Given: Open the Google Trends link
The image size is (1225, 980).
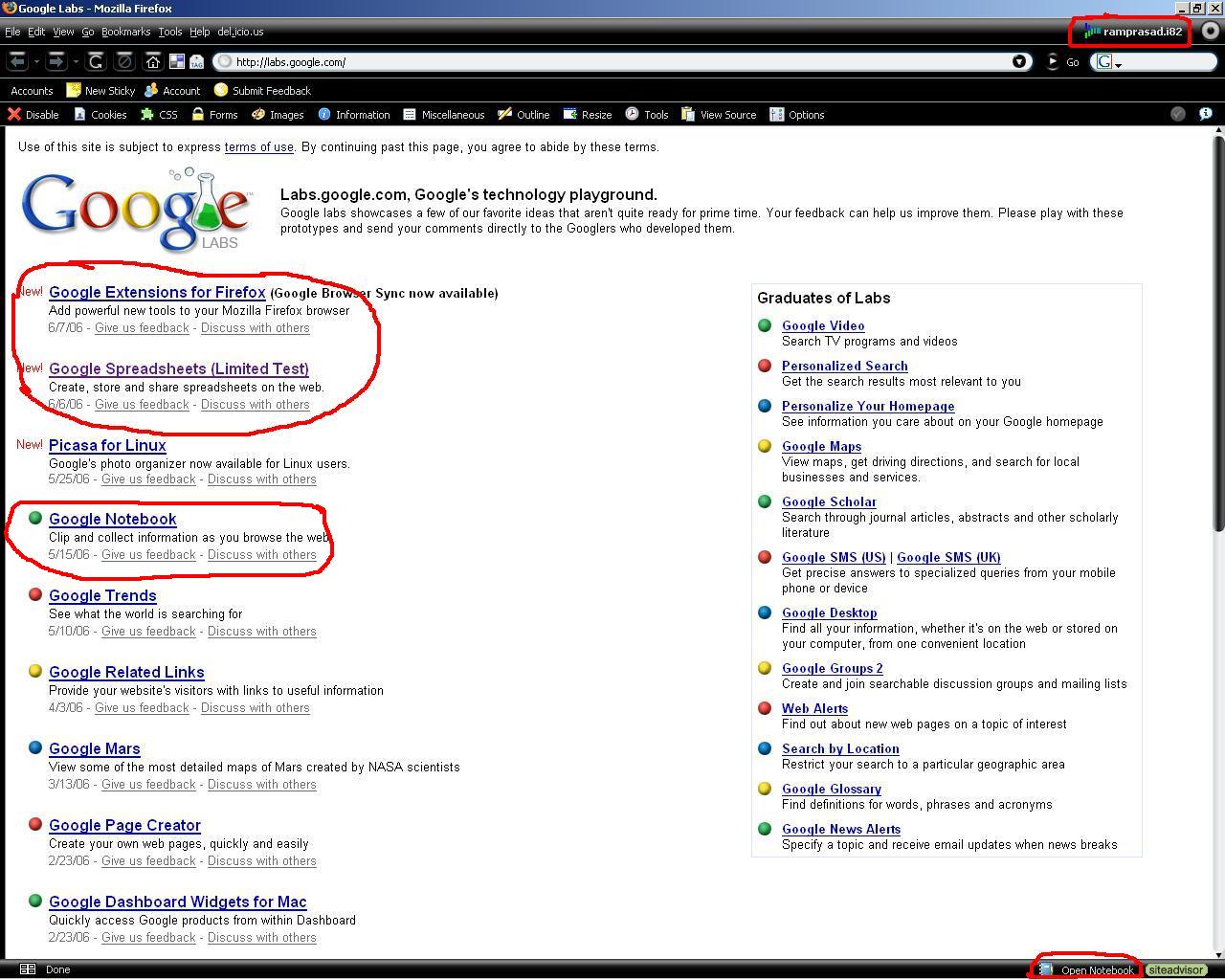Looking at the screenshot, I should point(102,595).
